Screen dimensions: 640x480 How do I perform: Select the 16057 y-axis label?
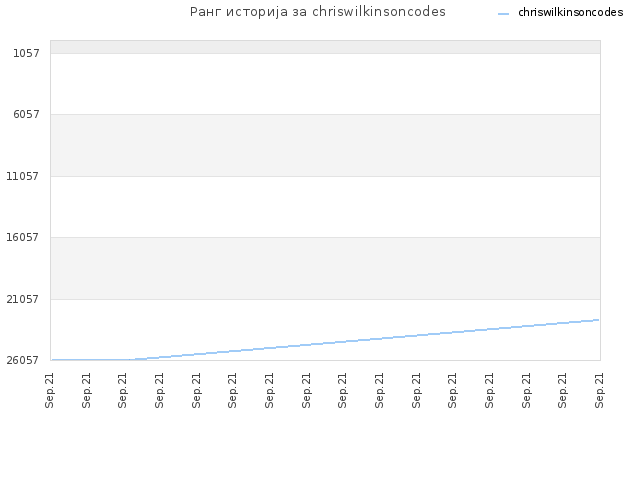(23, 237)
